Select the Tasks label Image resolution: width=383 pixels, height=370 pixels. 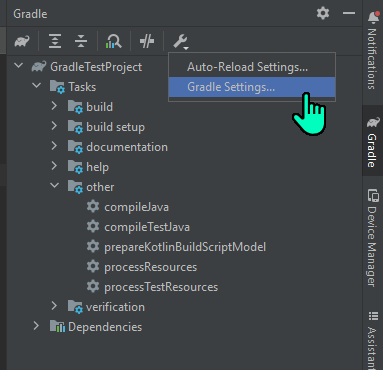82,87
